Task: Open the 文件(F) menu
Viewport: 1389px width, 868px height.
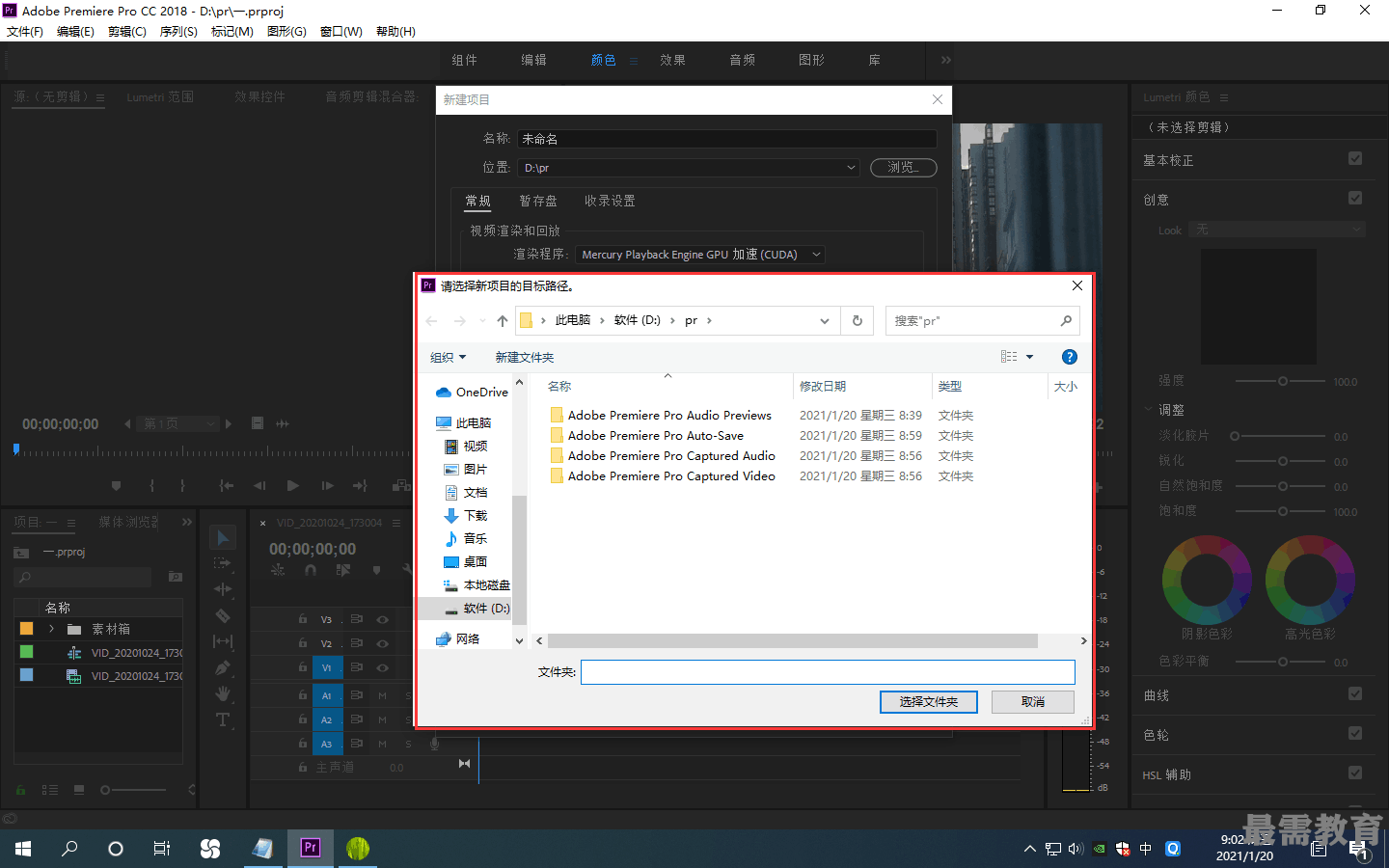Action: [25, 32]
